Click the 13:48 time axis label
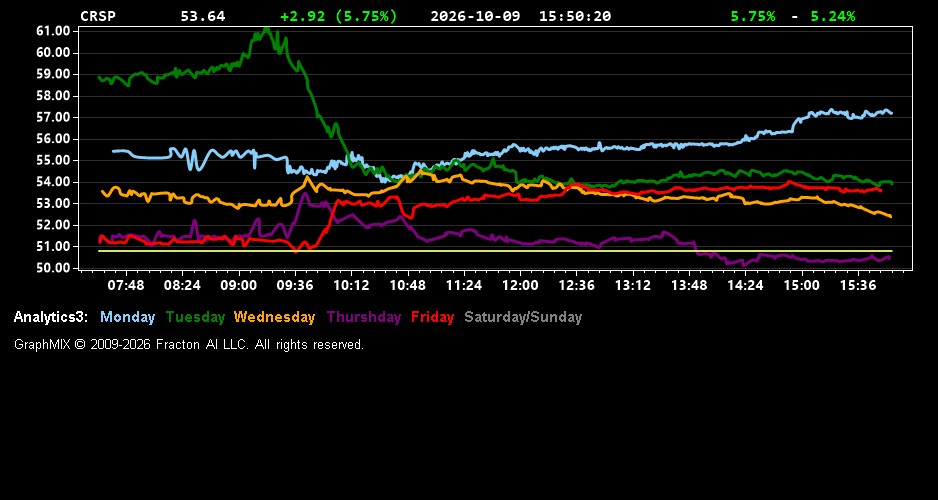 pyautogui.click(x=689, y=285)
